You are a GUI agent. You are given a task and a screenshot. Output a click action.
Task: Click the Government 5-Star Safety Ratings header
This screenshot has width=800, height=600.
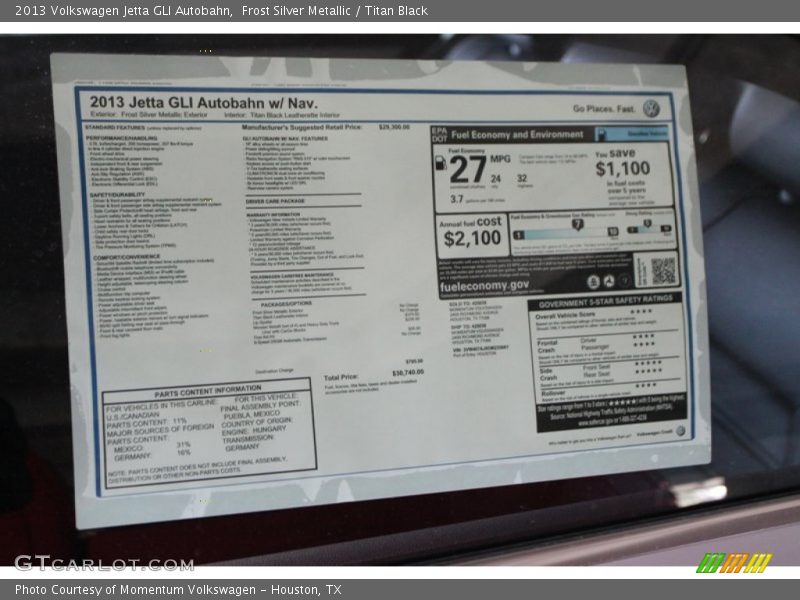coord(605,303)
